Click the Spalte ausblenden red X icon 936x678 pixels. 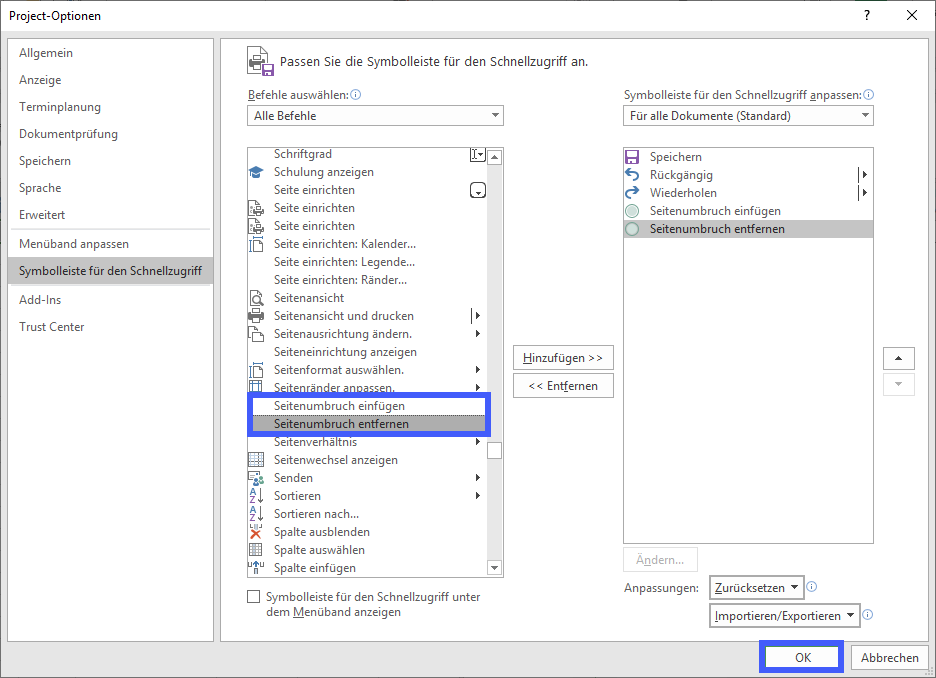[x=255, y=532]
